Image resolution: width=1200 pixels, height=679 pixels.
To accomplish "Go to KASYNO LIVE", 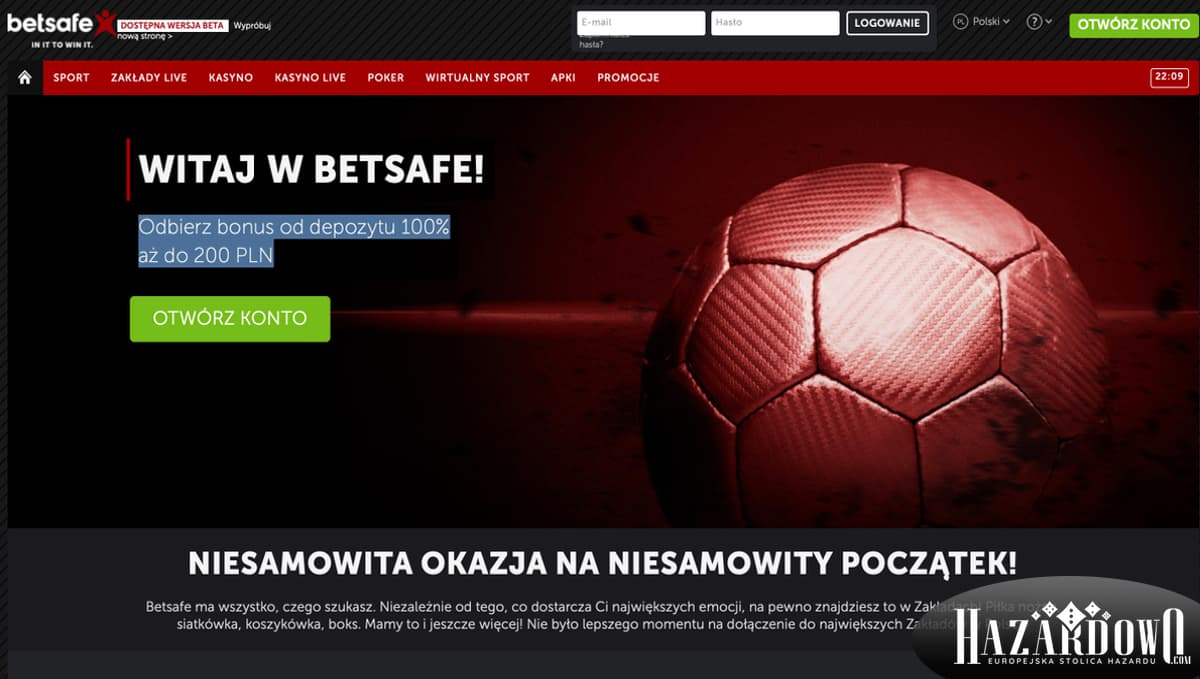I will (310, 78).
